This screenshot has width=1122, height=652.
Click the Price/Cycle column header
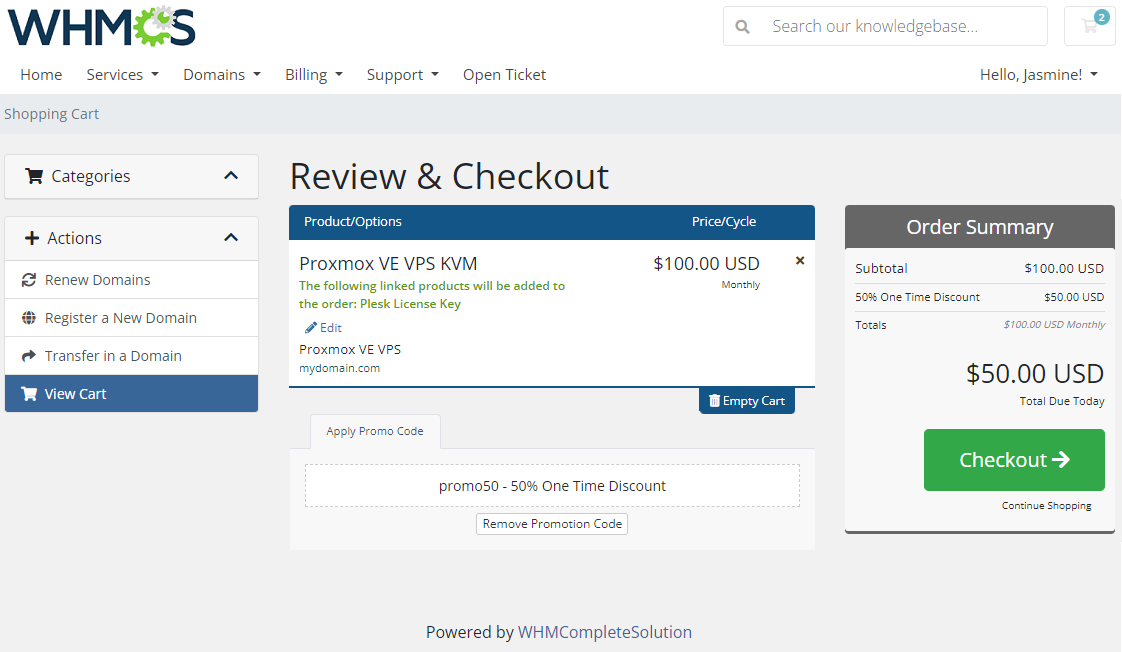click(723, 222)
